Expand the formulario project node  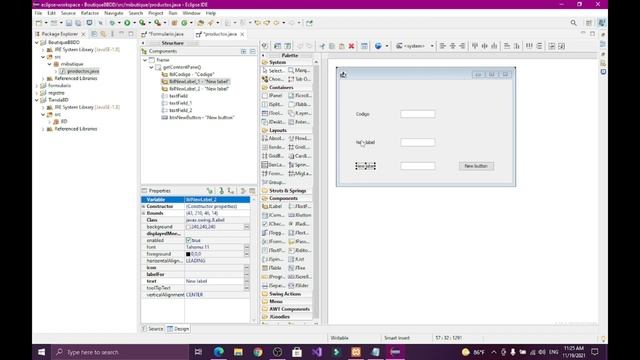[x=37, y=86]
